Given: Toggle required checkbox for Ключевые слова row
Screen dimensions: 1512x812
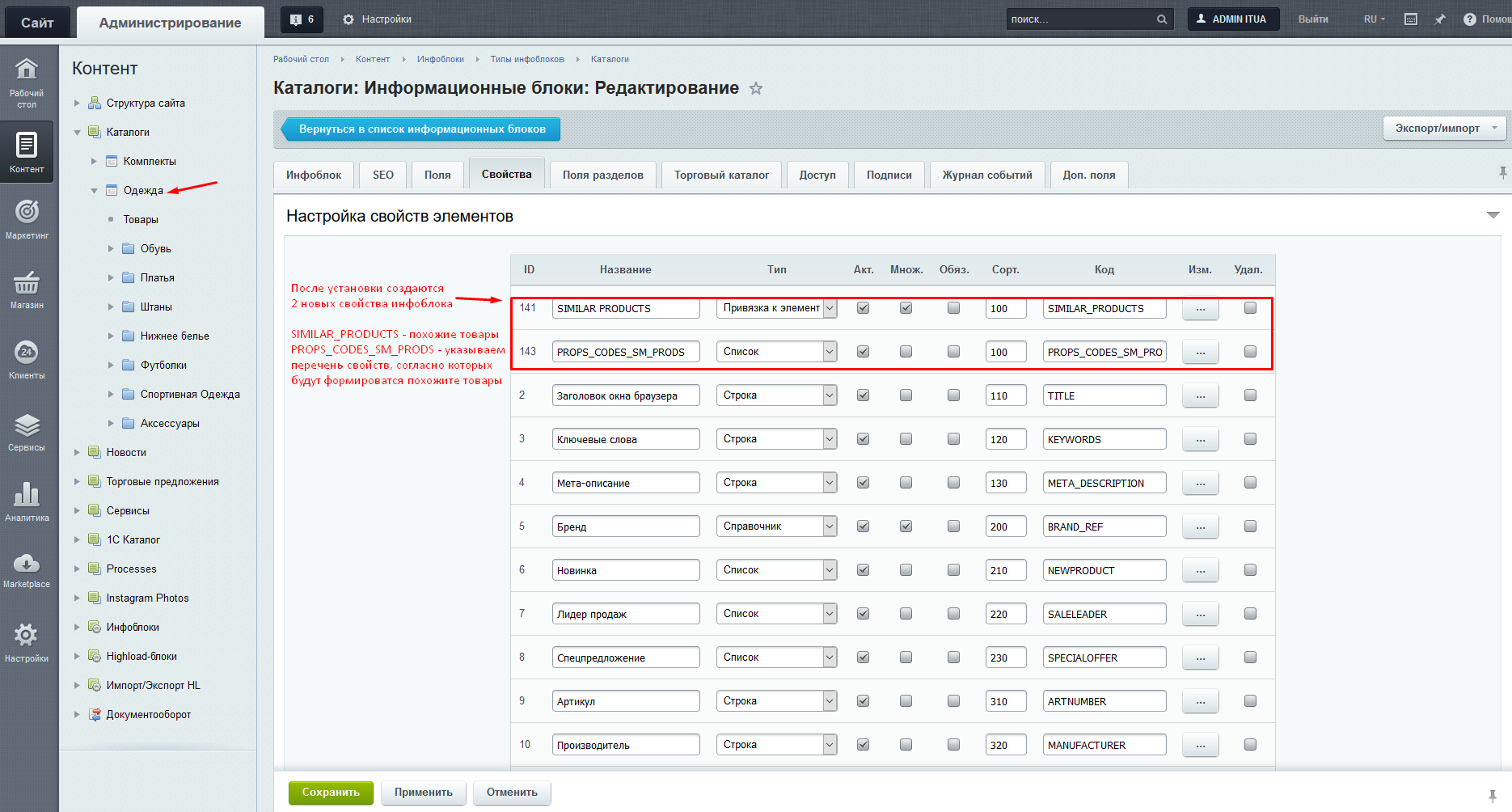Looking at the screenshot, I should 953,439.
